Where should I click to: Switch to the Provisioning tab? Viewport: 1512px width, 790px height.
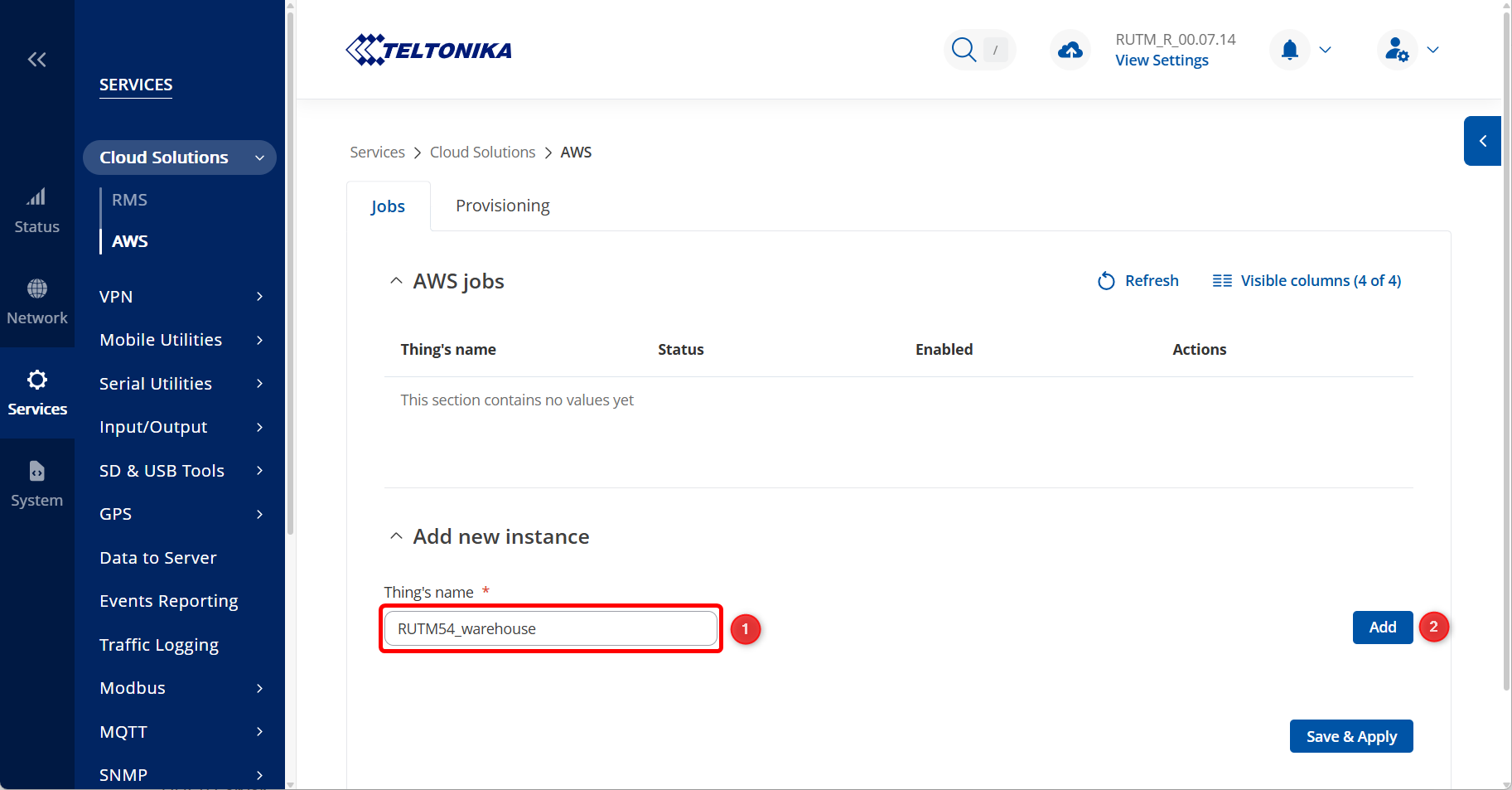point(502,206)
